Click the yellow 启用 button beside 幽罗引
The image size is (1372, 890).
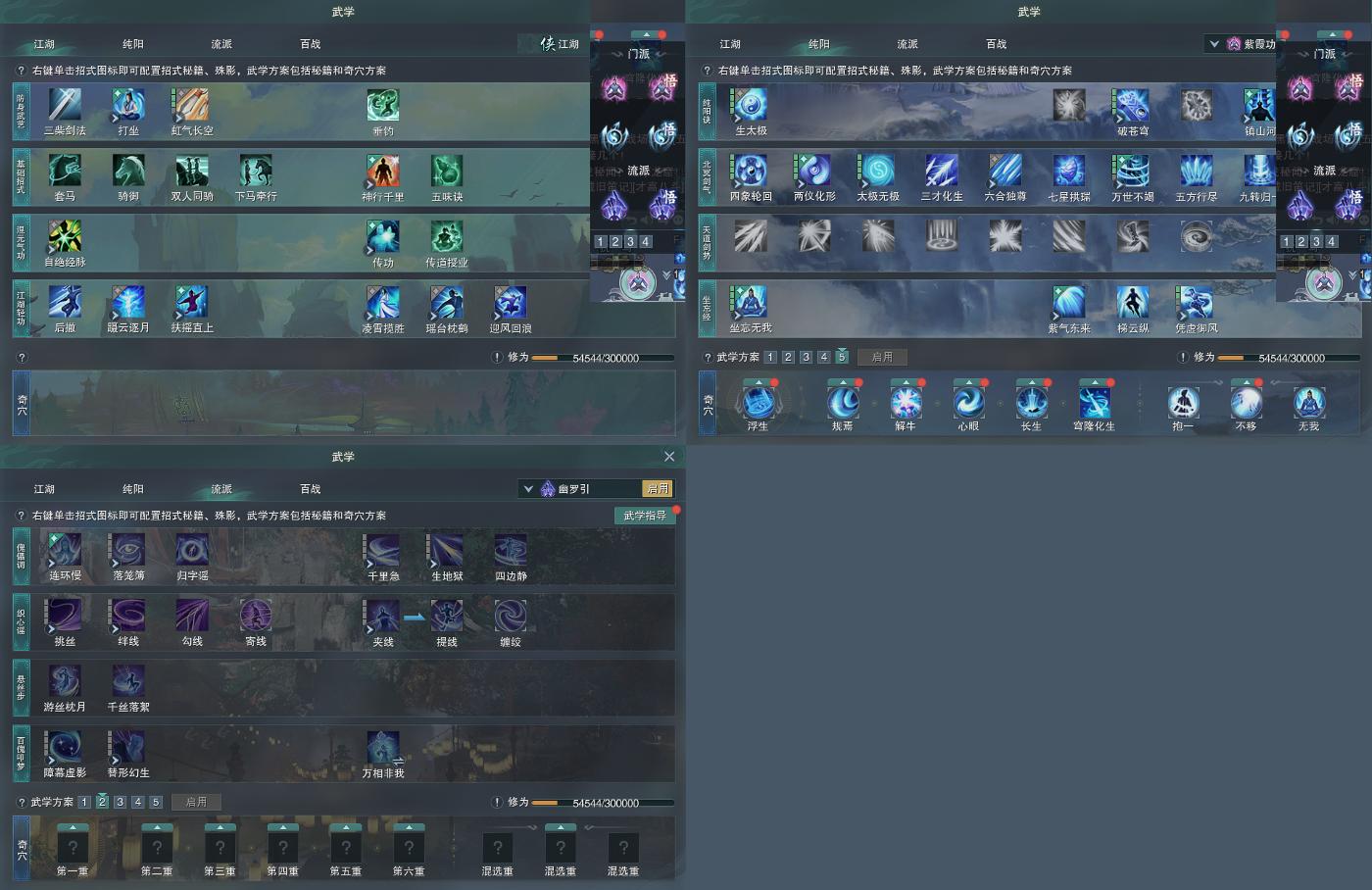click(x=657, y=488)
